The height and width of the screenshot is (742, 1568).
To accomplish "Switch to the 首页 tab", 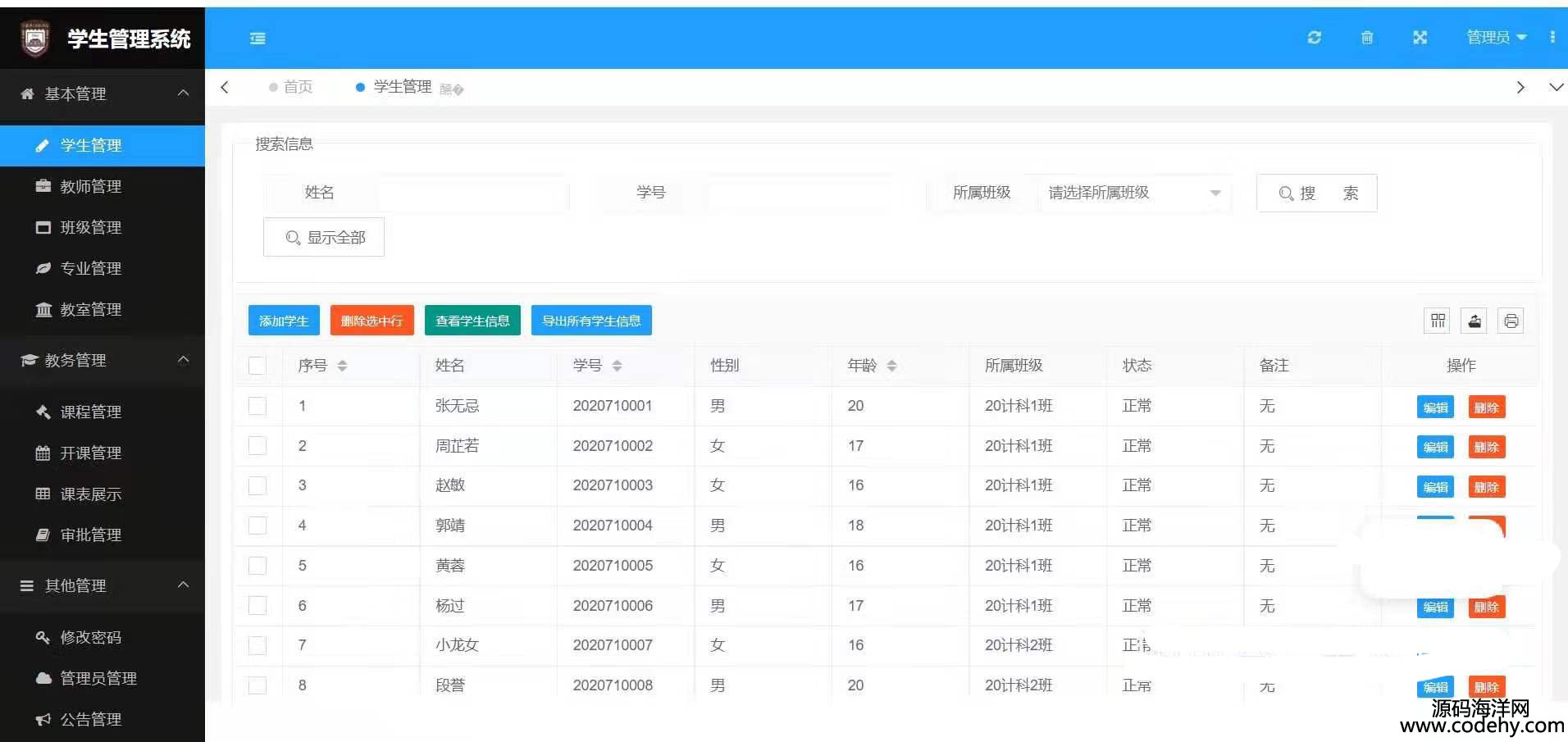I will click(x=298, y=87).
